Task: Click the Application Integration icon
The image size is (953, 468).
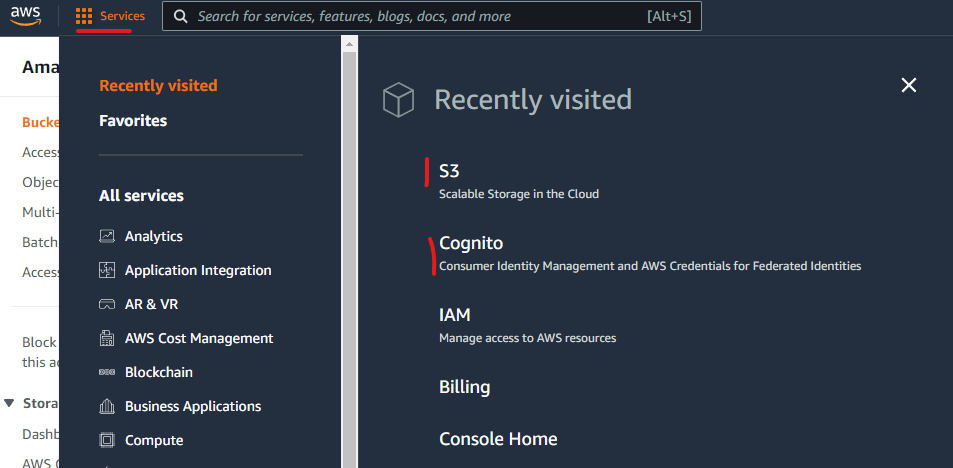Action: click(107, 270)
